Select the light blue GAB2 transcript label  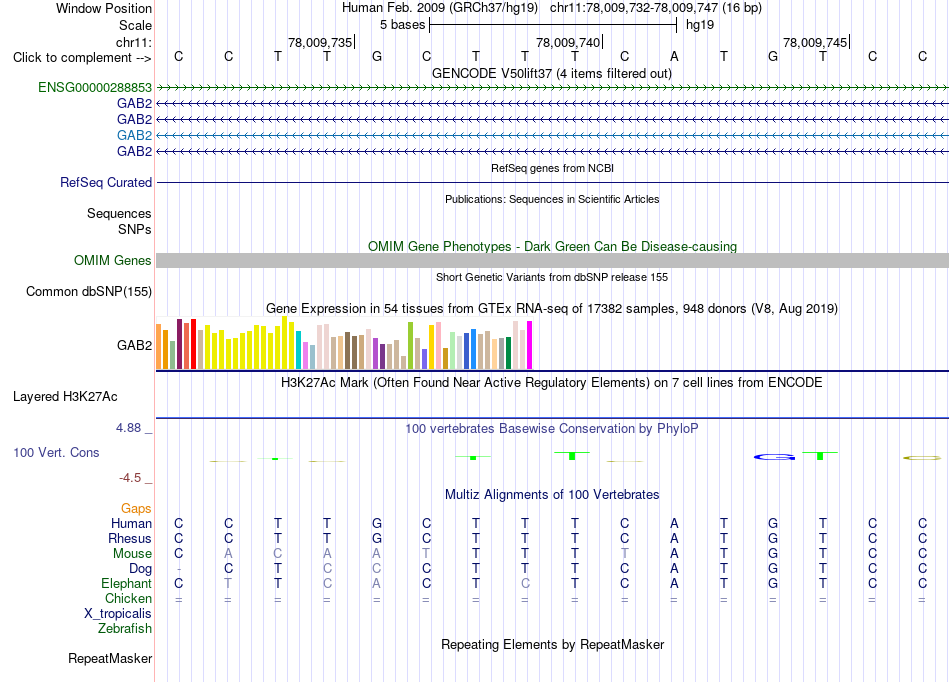(135, 135)
